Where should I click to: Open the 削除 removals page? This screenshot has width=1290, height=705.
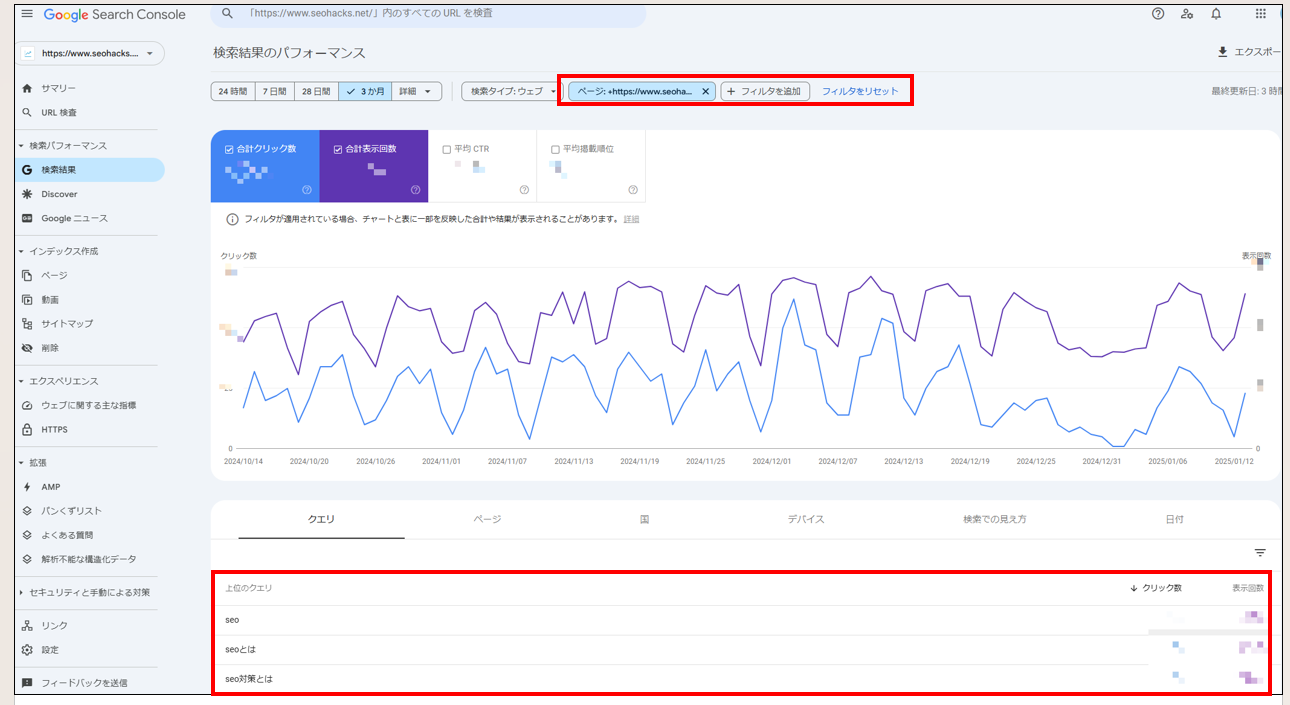[x=50, y=348]
